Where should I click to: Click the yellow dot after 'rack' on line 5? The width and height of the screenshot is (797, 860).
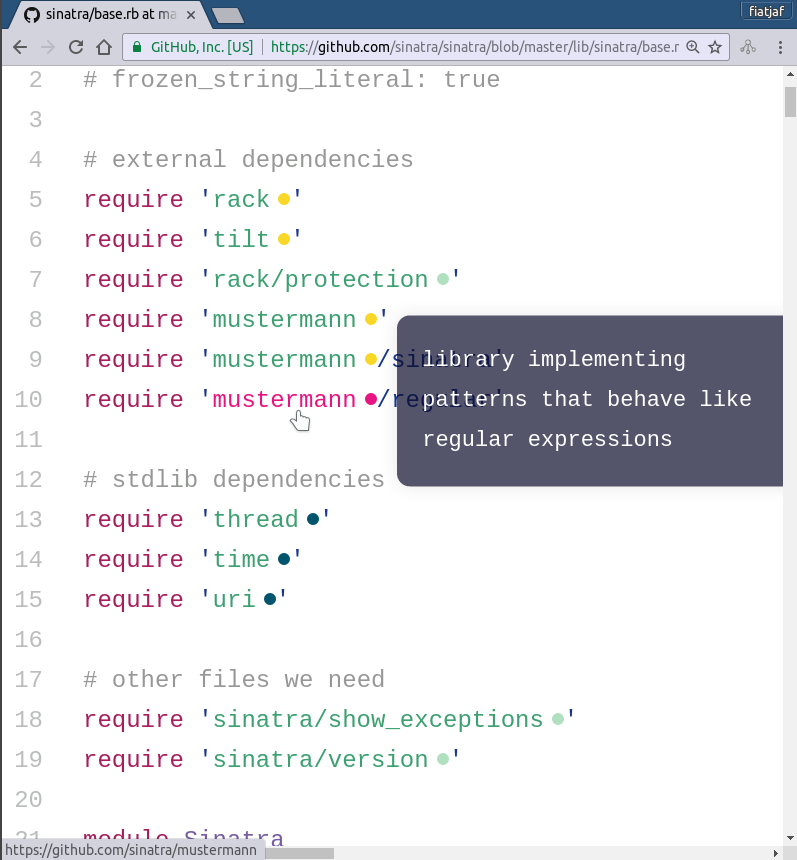click(284, 199)
